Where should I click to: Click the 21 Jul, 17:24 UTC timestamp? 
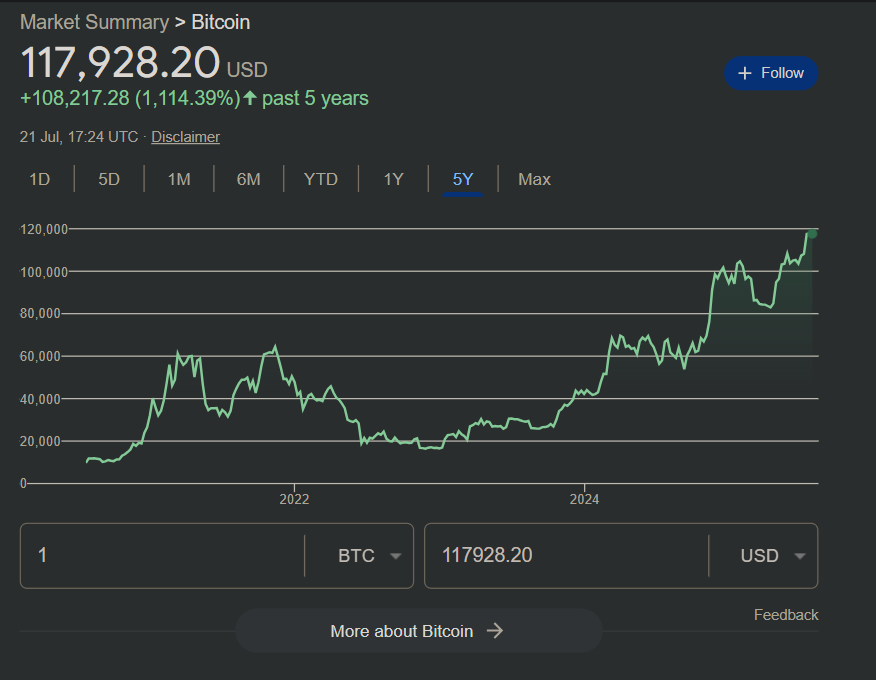click(79, 137)
